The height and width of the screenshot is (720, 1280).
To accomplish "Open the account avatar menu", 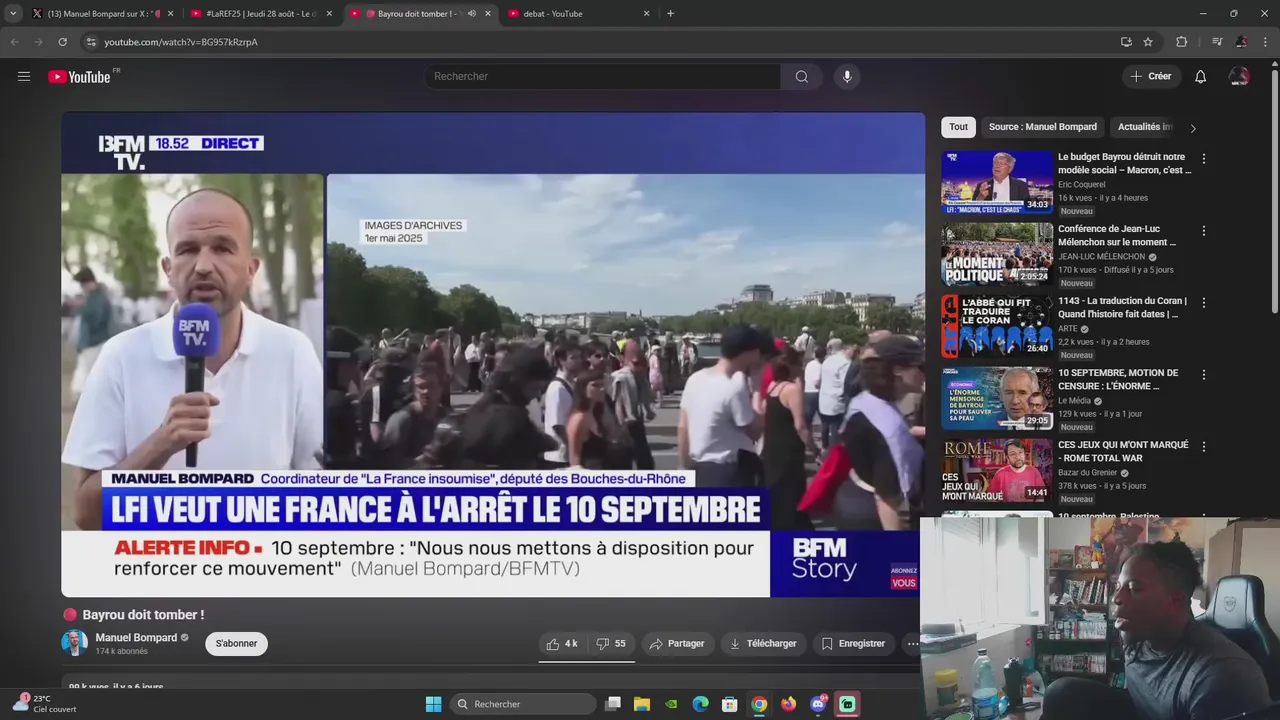I will click(1239, 76).
